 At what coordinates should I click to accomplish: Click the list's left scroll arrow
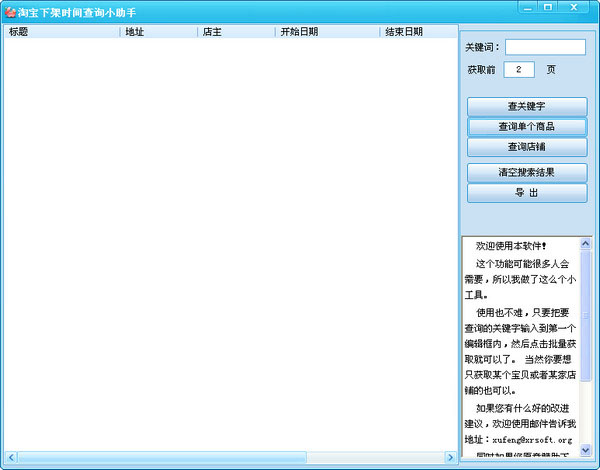click(x=11, y=457)
